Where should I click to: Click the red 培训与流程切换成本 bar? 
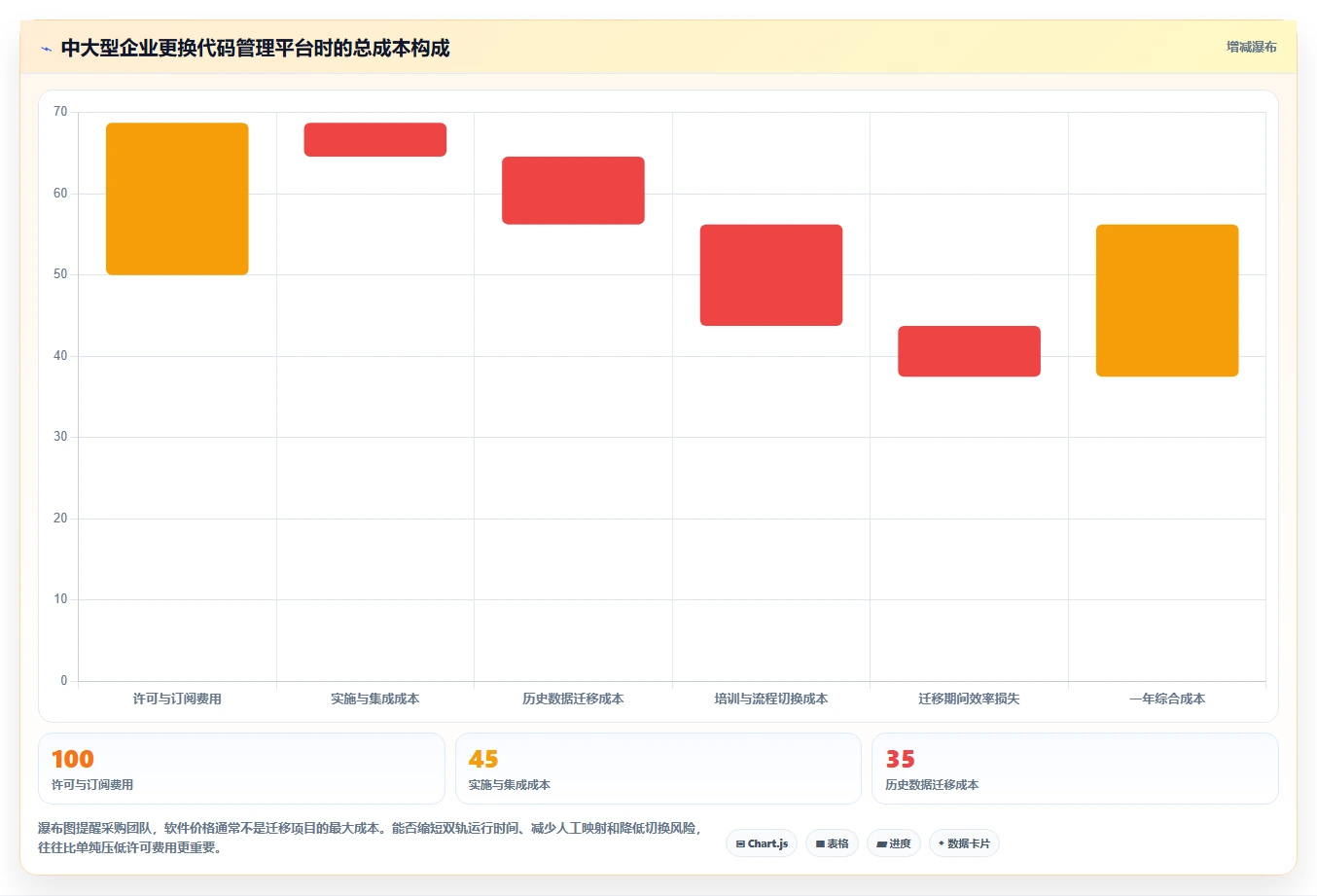click(x=771, y=275)
